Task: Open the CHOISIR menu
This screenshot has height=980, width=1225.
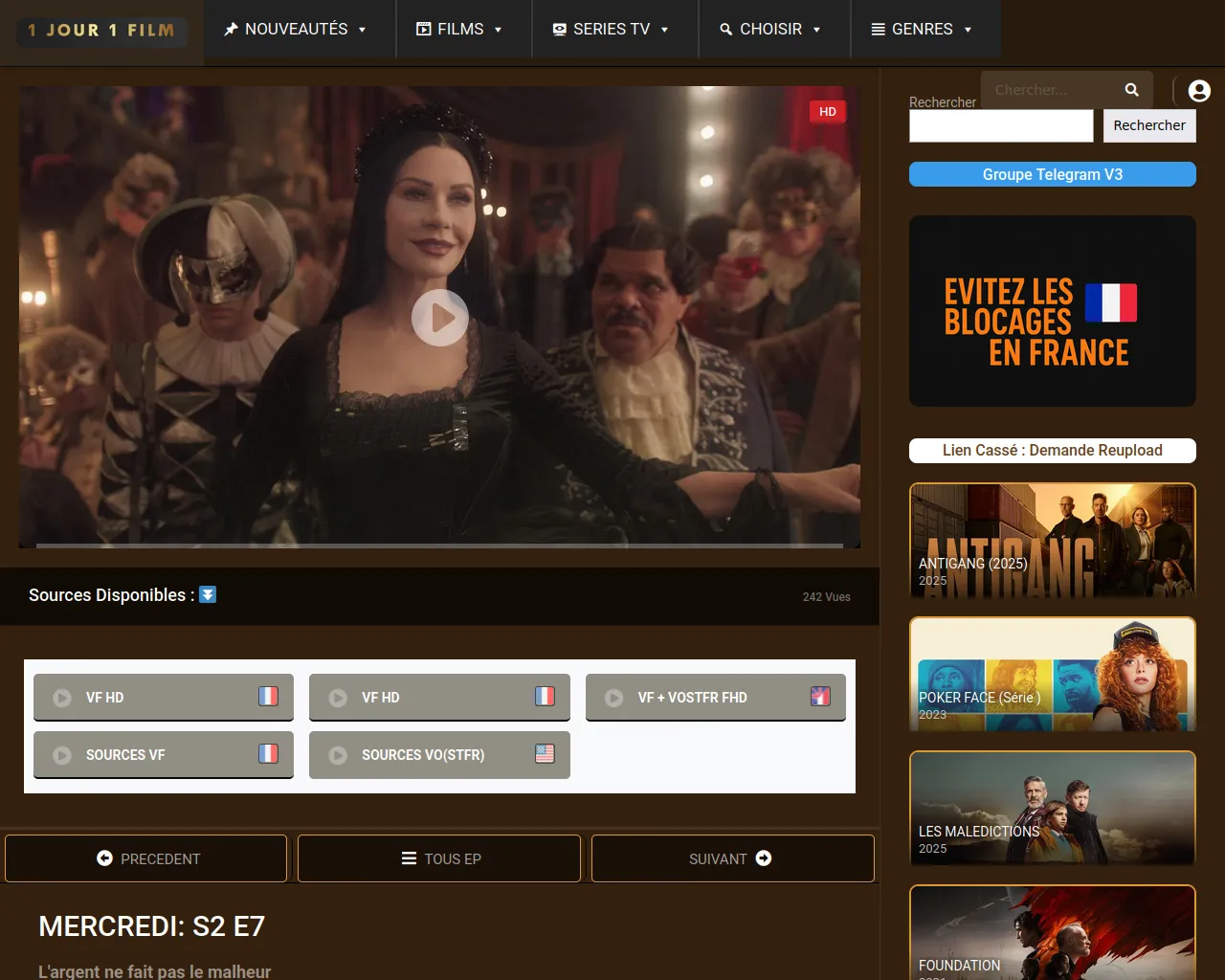Action: 770,30
